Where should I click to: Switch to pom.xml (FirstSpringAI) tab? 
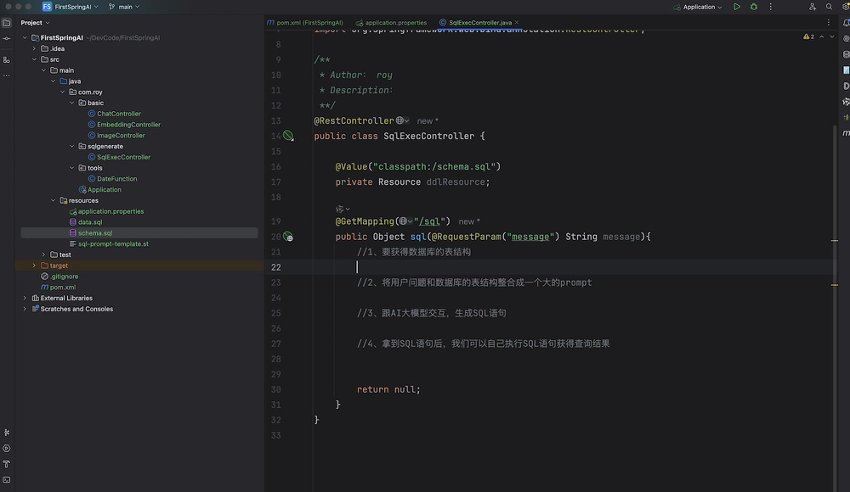pyautogui.click(x=305, y=23)
